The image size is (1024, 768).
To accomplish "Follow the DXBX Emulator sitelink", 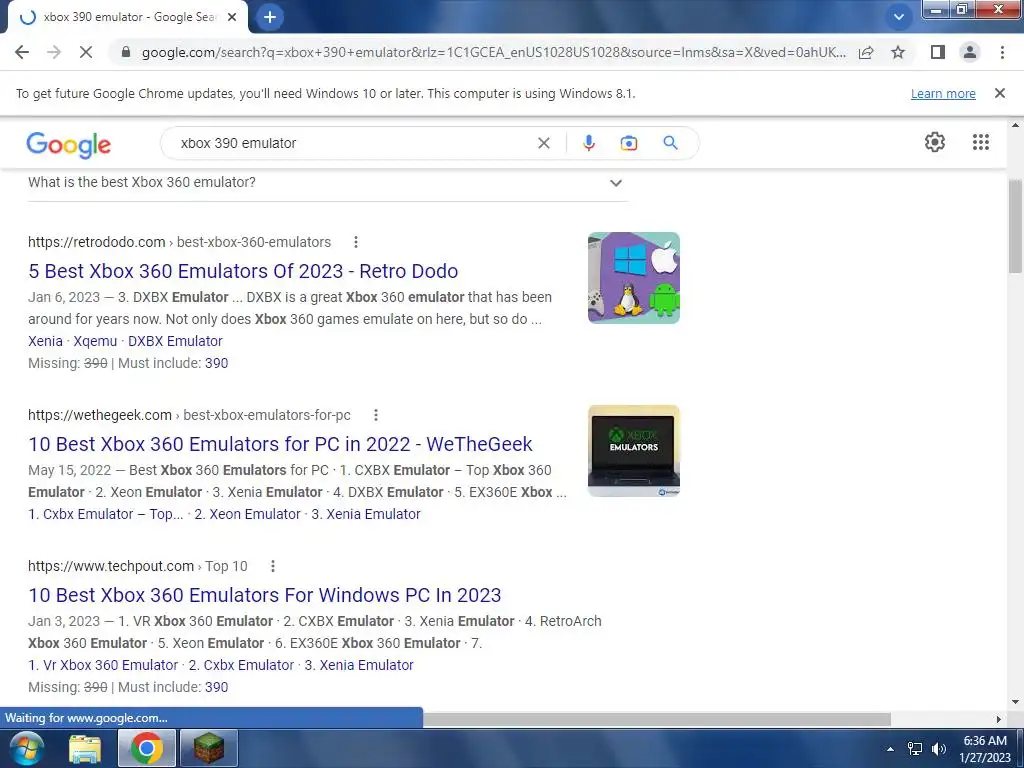I will (175, 342).
